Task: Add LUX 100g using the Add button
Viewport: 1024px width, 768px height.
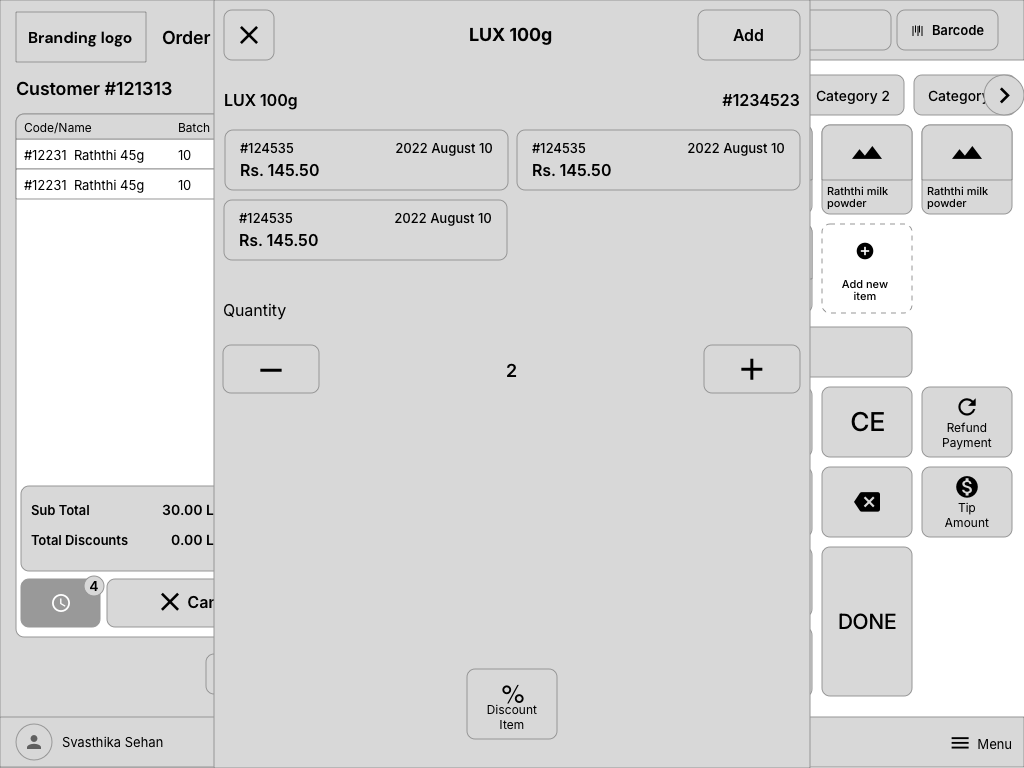Action: click(748, 34)
